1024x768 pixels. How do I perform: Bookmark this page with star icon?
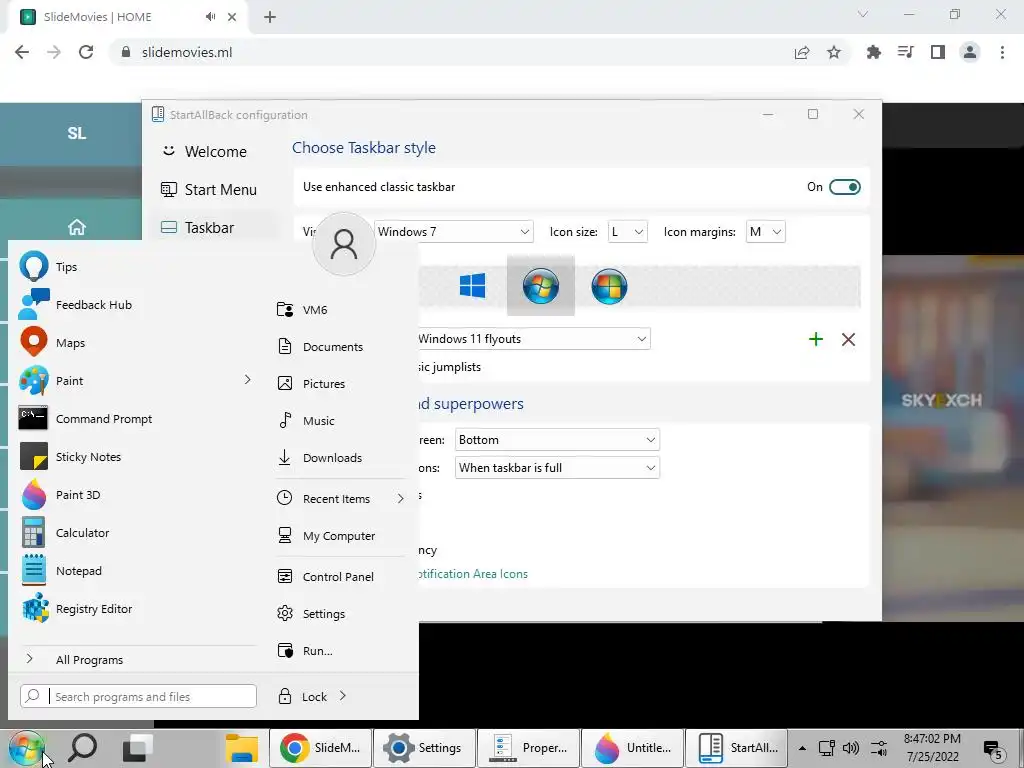pos(834,52)
